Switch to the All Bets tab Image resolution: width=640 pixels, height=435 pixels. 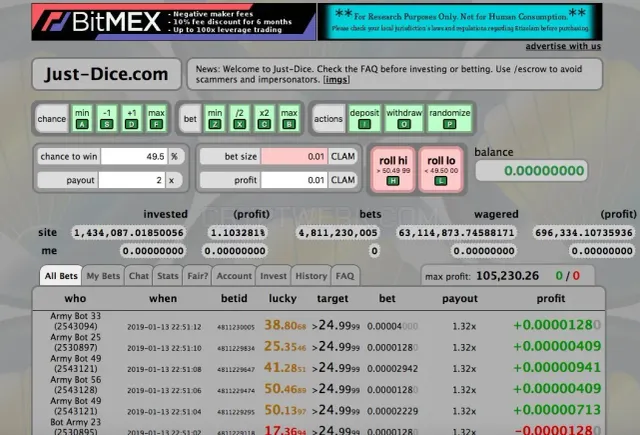pyautogui.click(x=61, y=276)
